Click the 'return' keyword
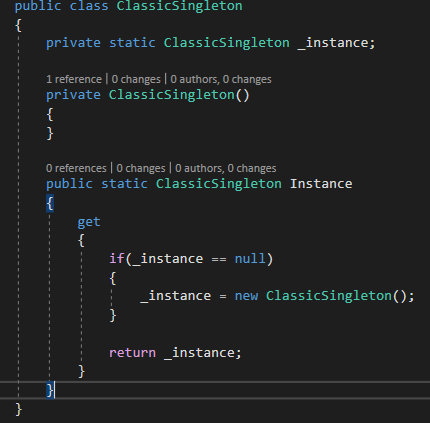The image size is (430, 423). pyautogui.click(x=132, y=353)
